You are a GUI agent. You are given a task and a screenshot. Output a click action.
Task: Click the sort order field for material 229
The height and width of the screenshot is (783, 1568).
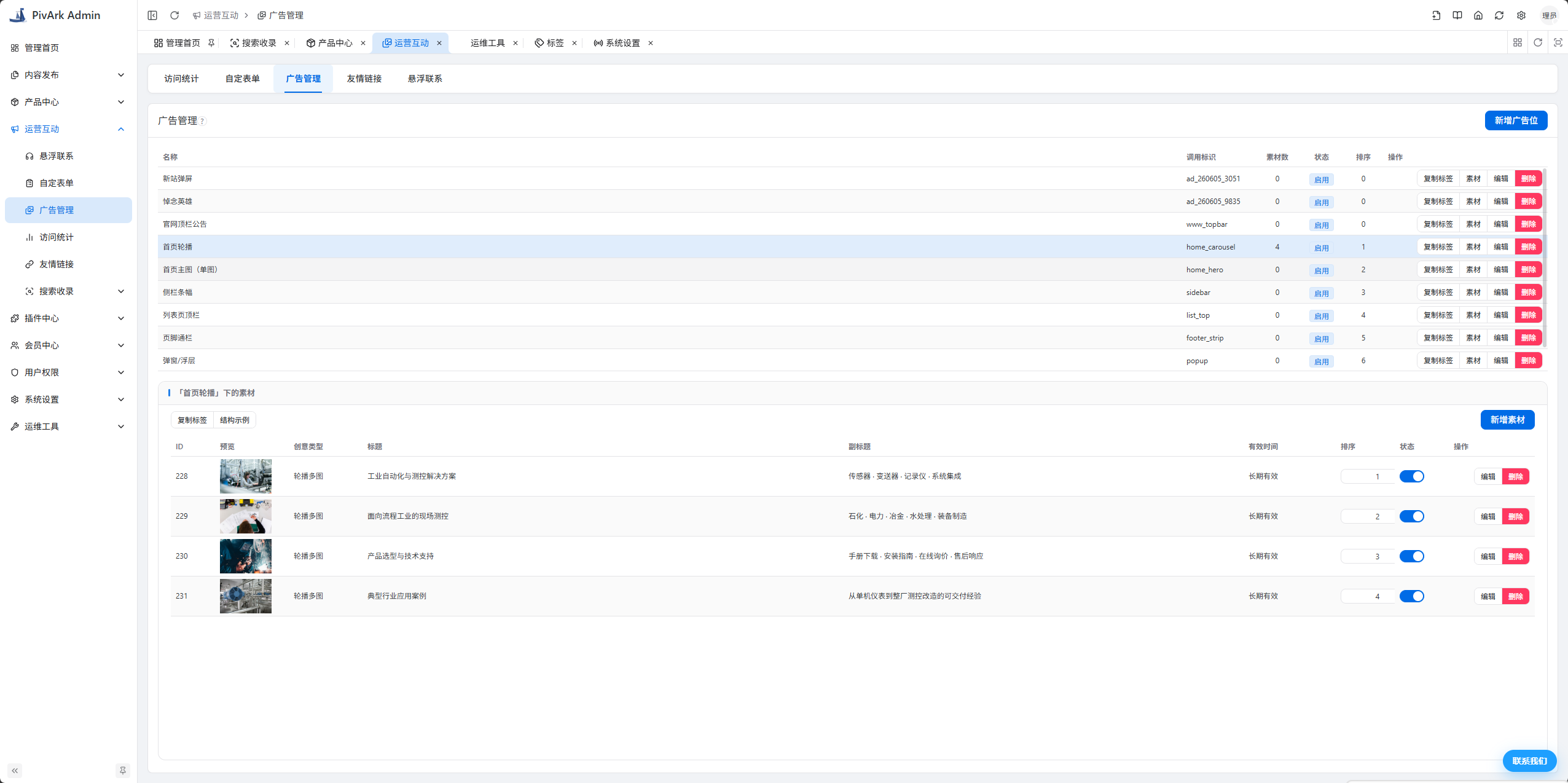pos(1367,516)
